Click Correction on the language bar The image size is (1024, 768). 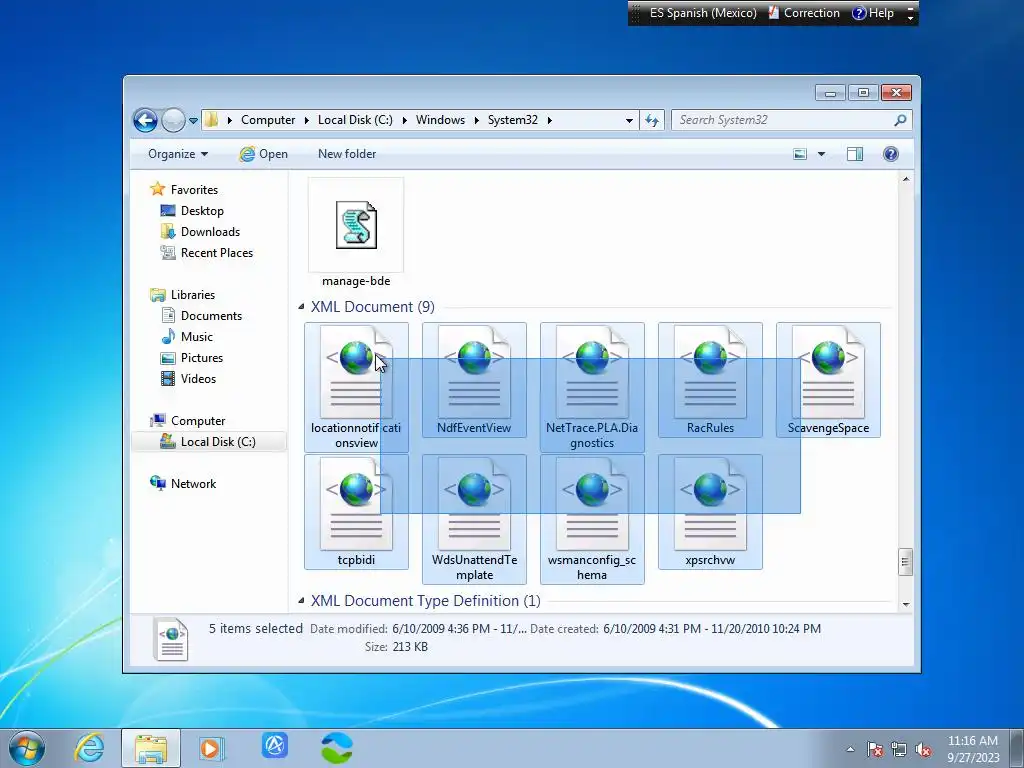pos(804,13)
